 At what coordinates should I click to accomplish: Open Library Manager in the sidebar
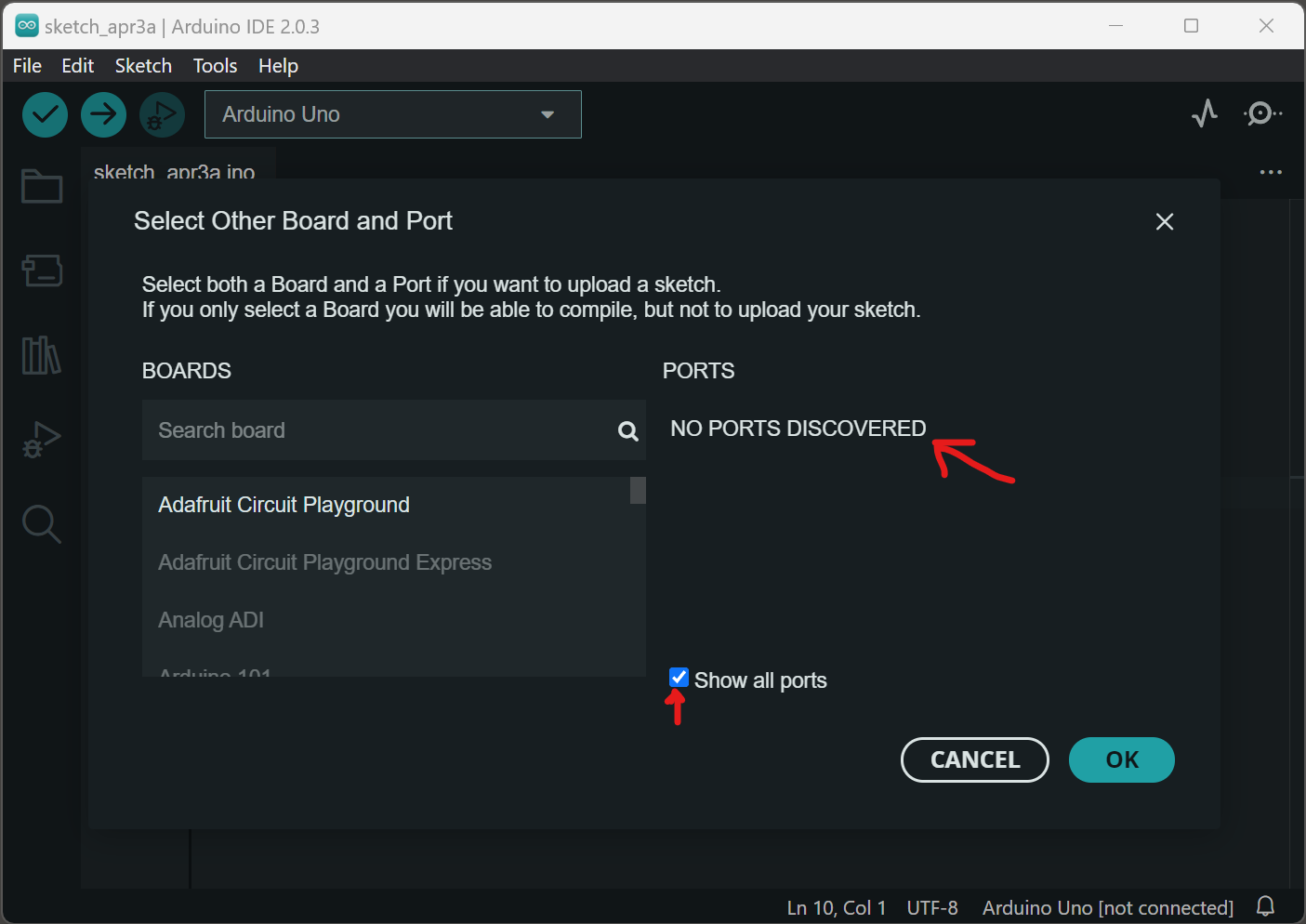pyautogui.click(x=42, y=355)
